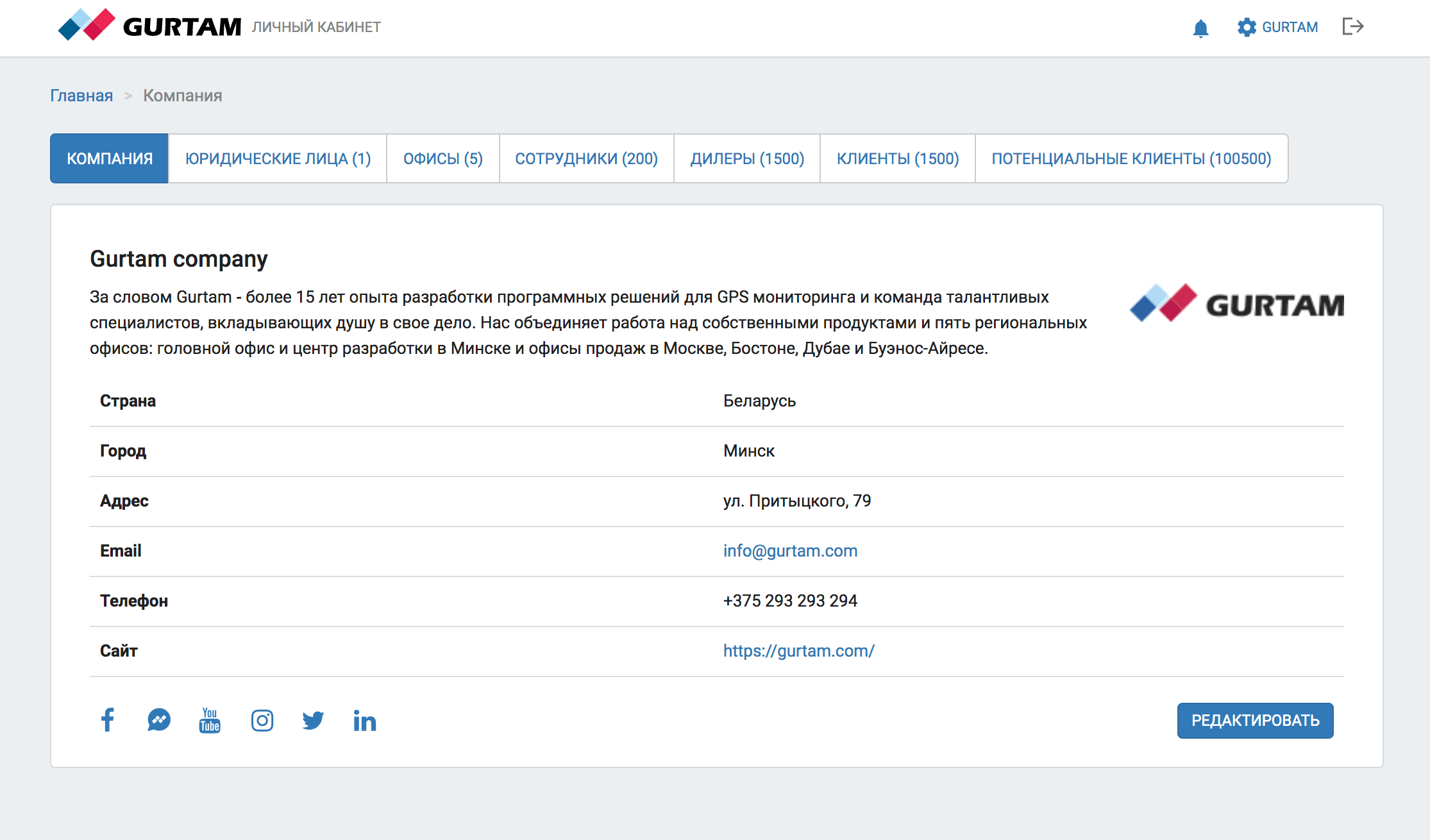
Task: Open the Клиенты (1500) tab
Action: 897,158
